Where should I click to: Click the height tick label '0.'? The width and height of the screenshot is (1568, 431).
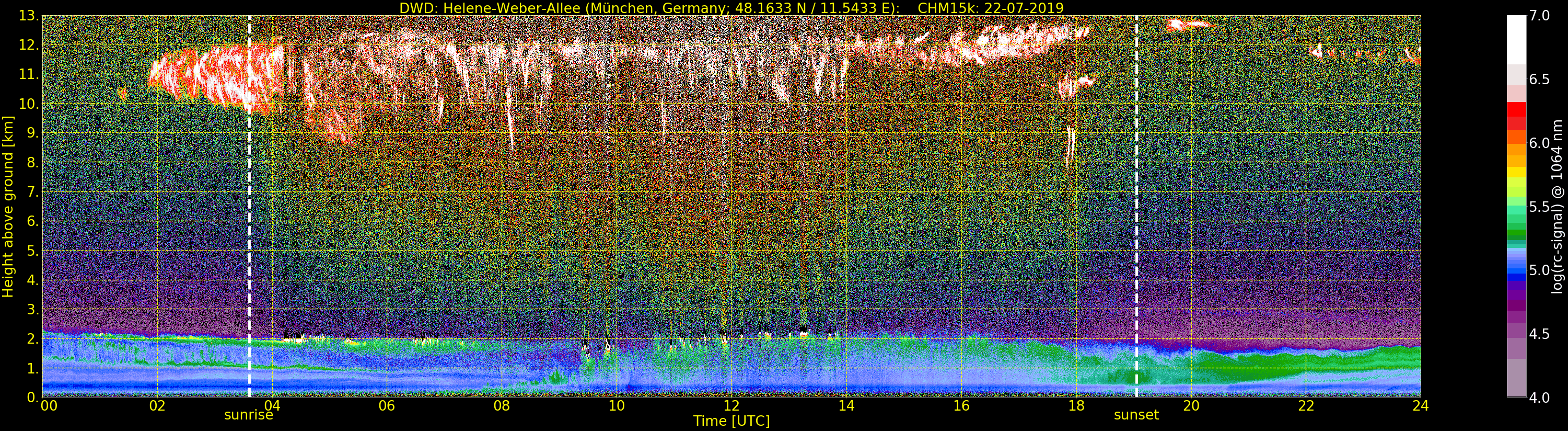33,398
